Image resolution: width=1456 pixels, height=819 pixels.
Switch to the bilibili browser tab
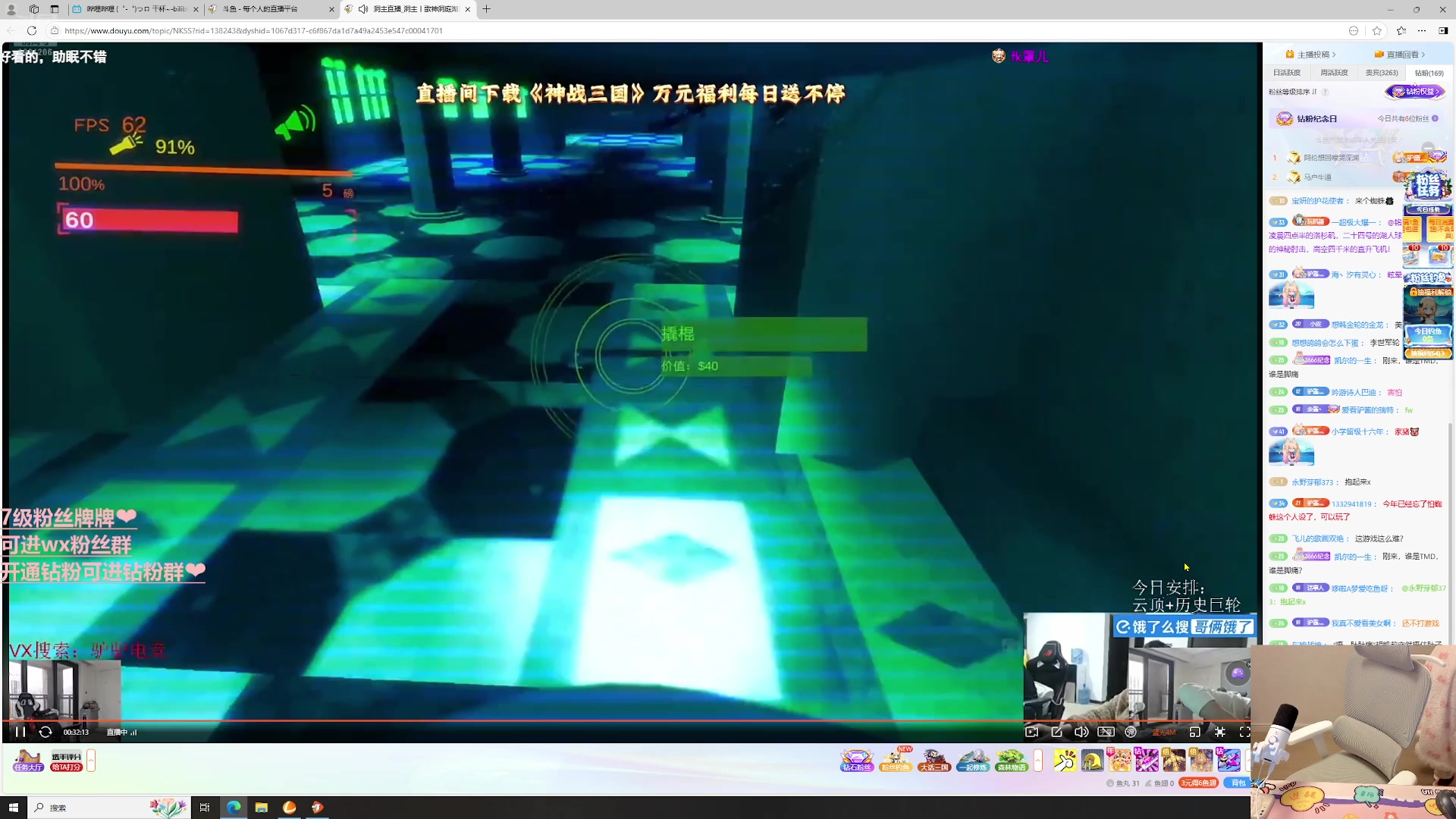pyautogui.click(x=136, y=9)
